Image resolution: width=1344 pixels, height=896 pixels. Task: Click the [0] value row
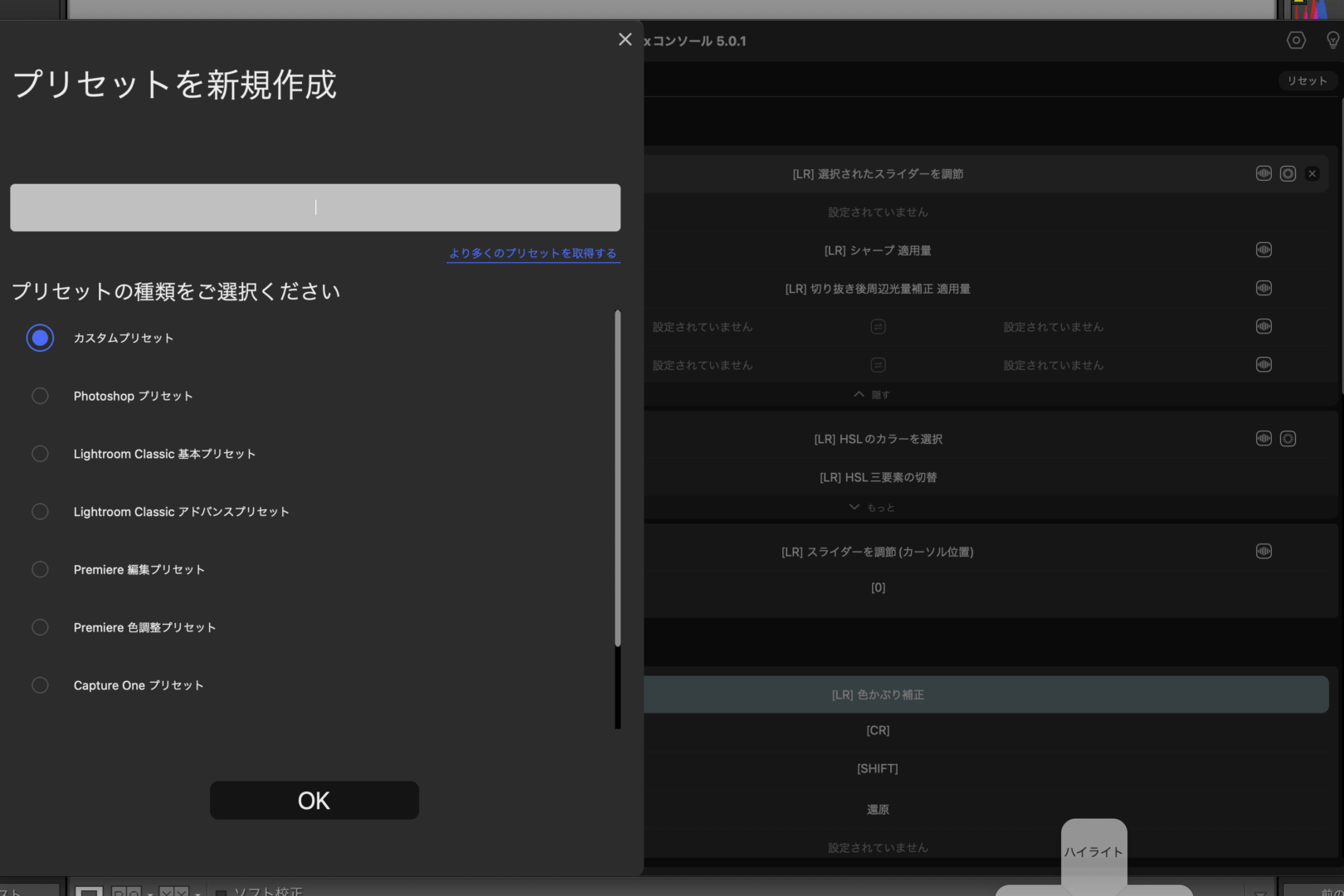pos(878,587)
